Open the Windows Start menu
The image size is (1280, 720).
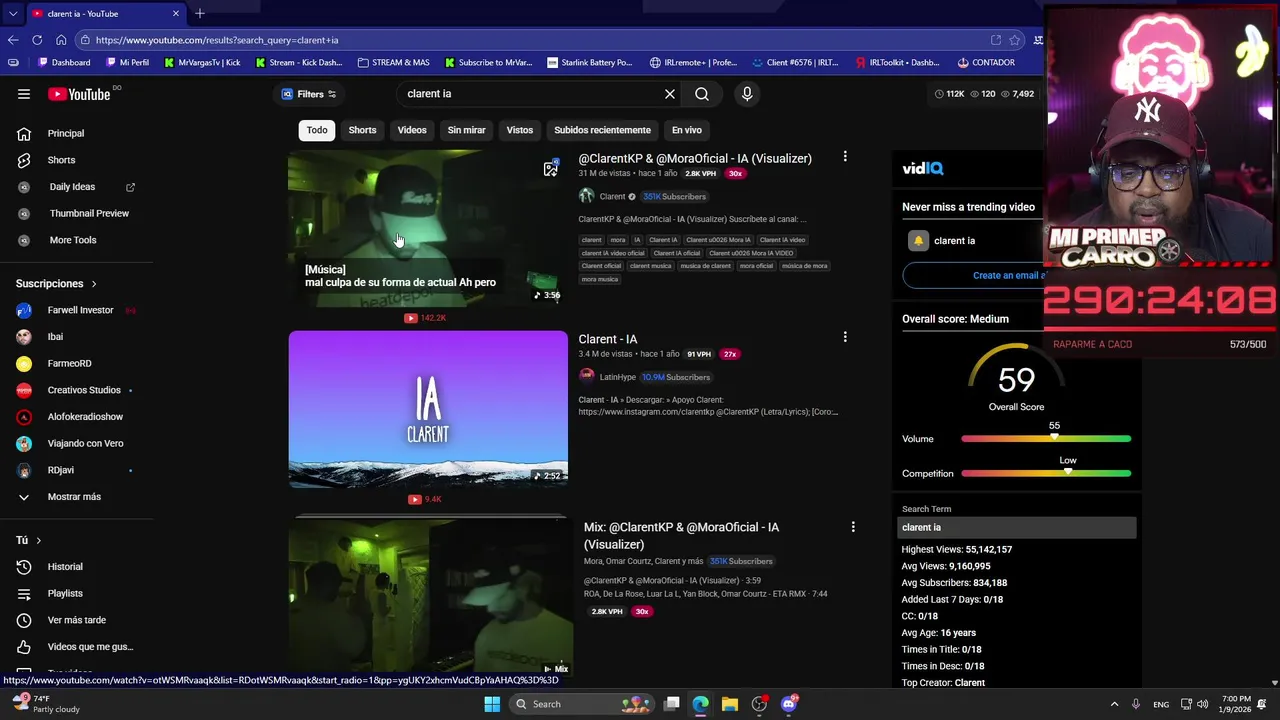(492, 704)
